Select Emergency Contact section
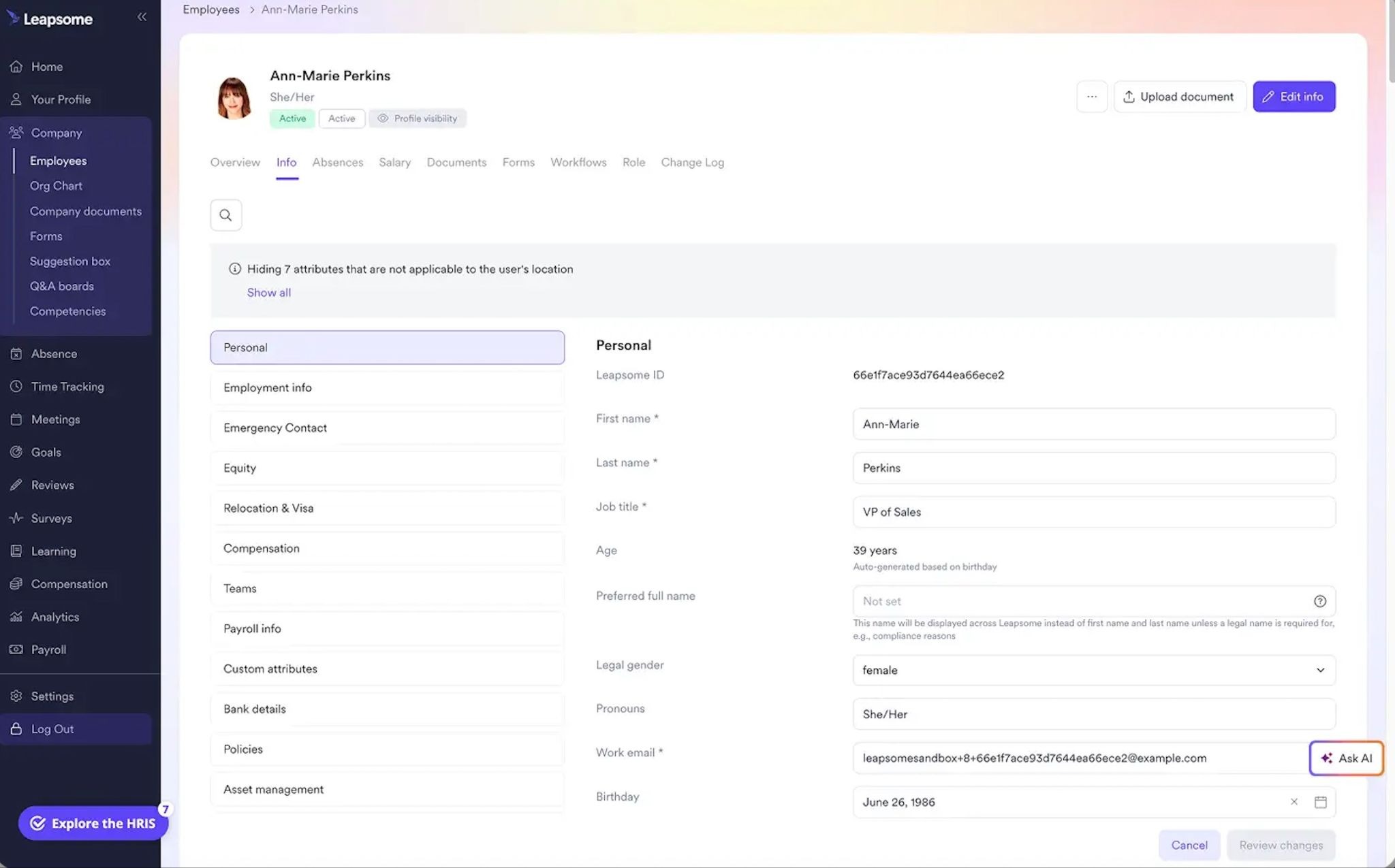1395x868 pixels. coord(387,428)
